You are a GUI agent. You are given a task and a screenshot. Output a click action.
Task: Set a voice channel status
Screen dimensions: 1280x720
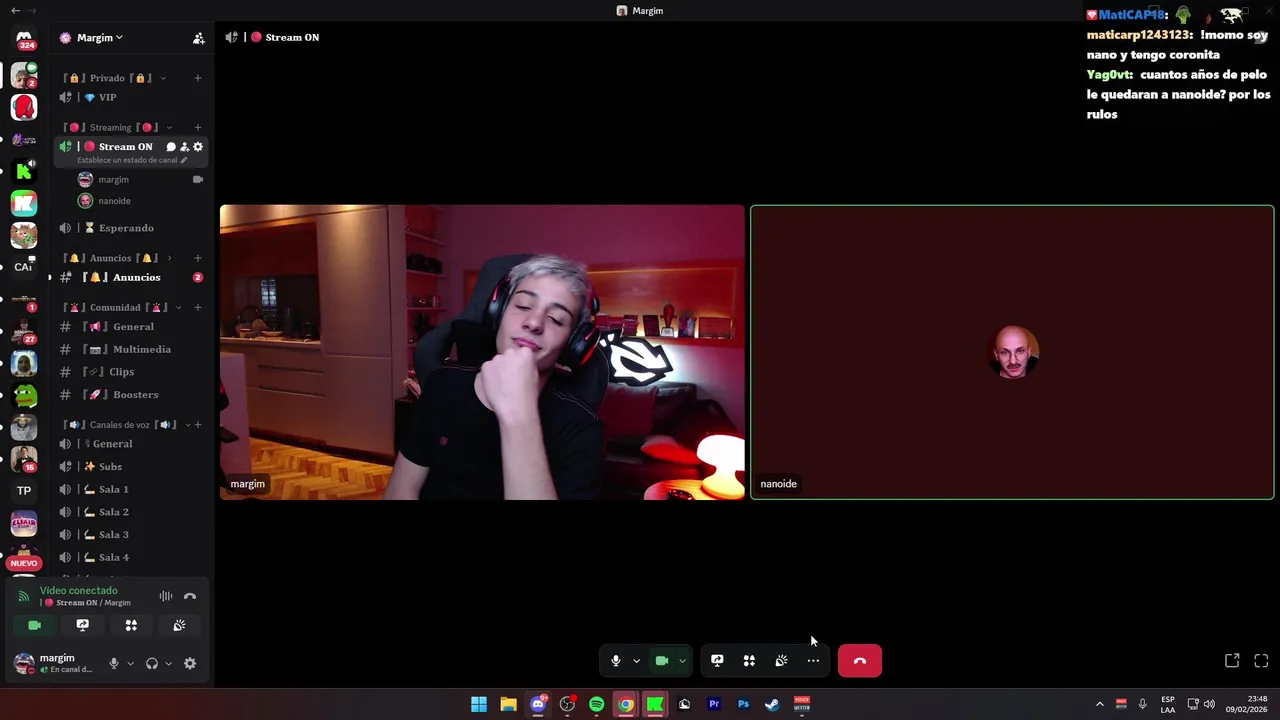[132, 160]
